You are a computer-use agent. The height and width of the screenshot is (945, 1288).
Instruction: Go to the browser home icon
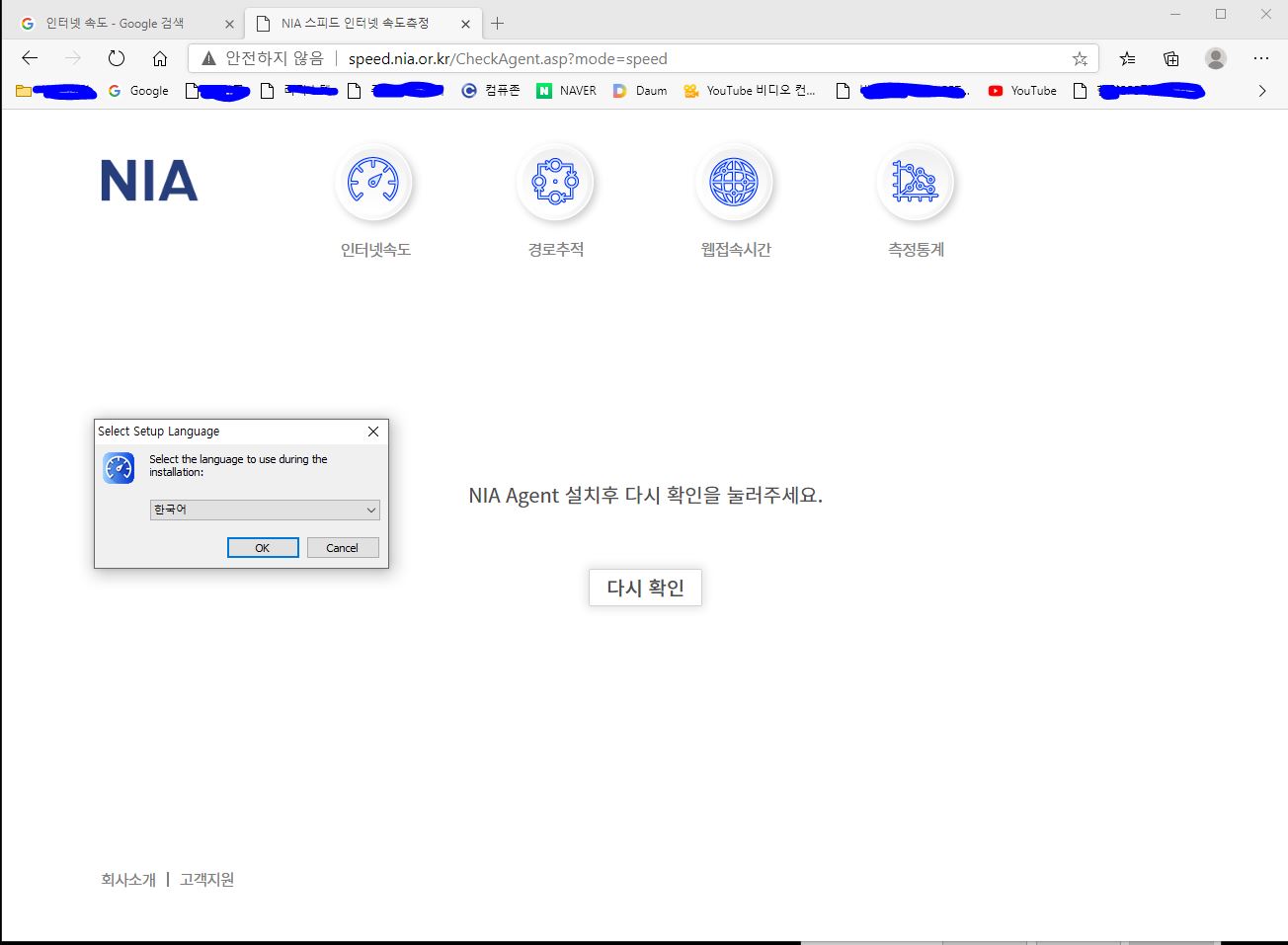(160, 58)
